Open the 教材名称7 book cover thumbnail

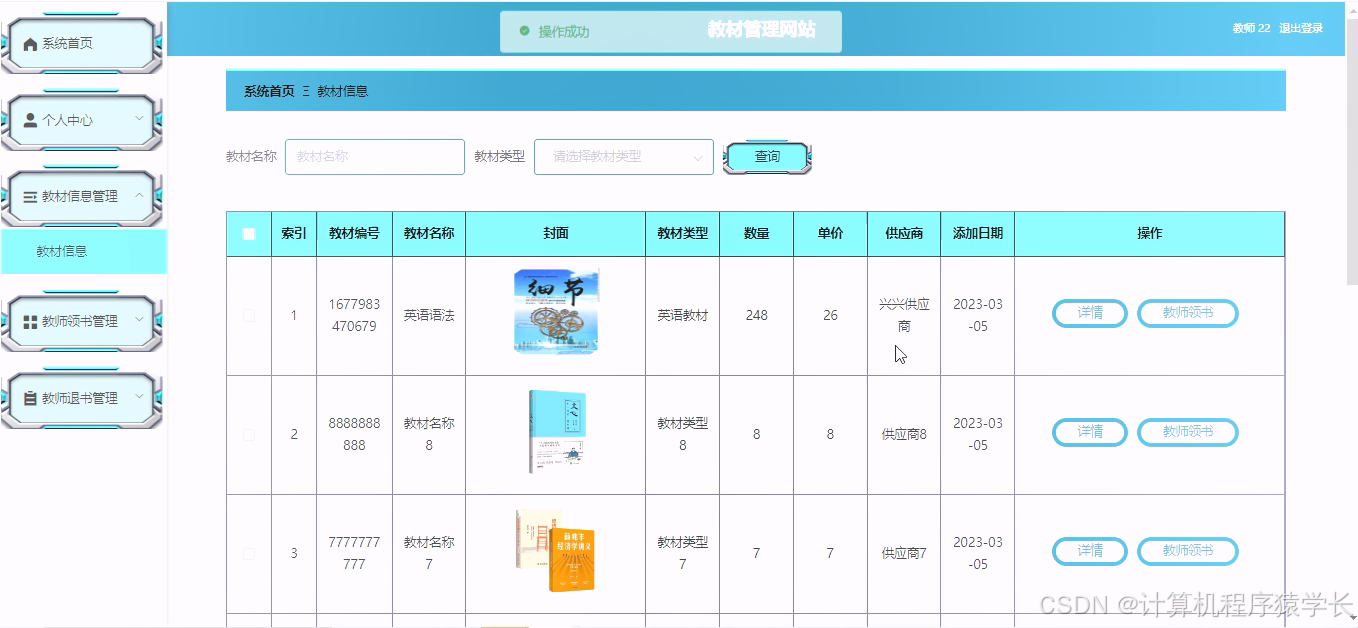click(x=556, y=550)
